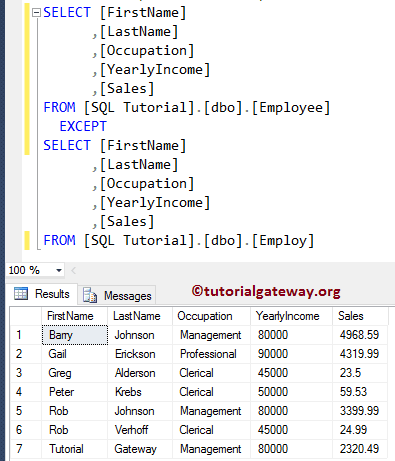The width and height of the screenshot is (395, 461).
Task: Click [Employee] table name in the query
Action: [291, 108]
